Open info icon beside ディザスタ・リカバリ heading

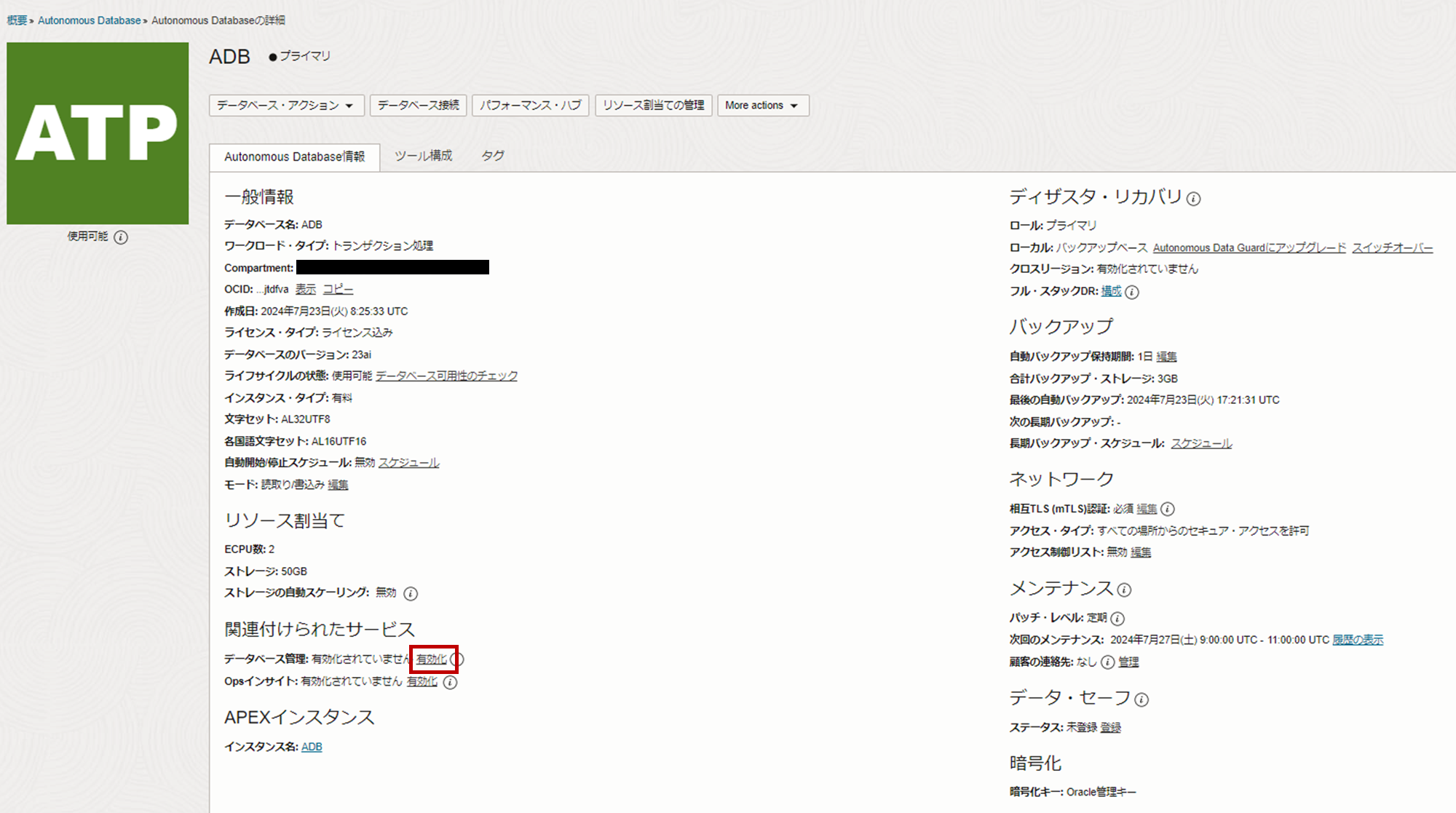tap(1193, 199)
